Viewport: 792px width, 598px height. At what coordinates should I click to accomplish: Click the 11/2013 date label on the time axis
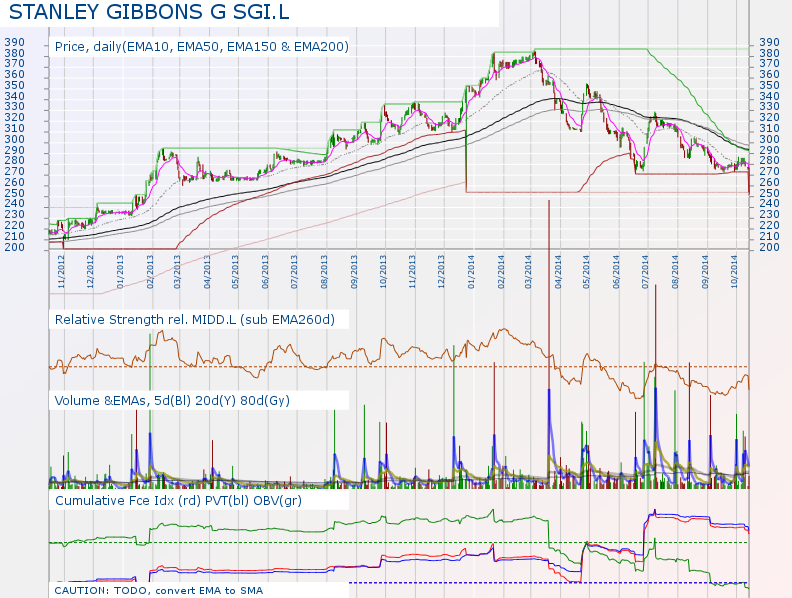(412, 272)
